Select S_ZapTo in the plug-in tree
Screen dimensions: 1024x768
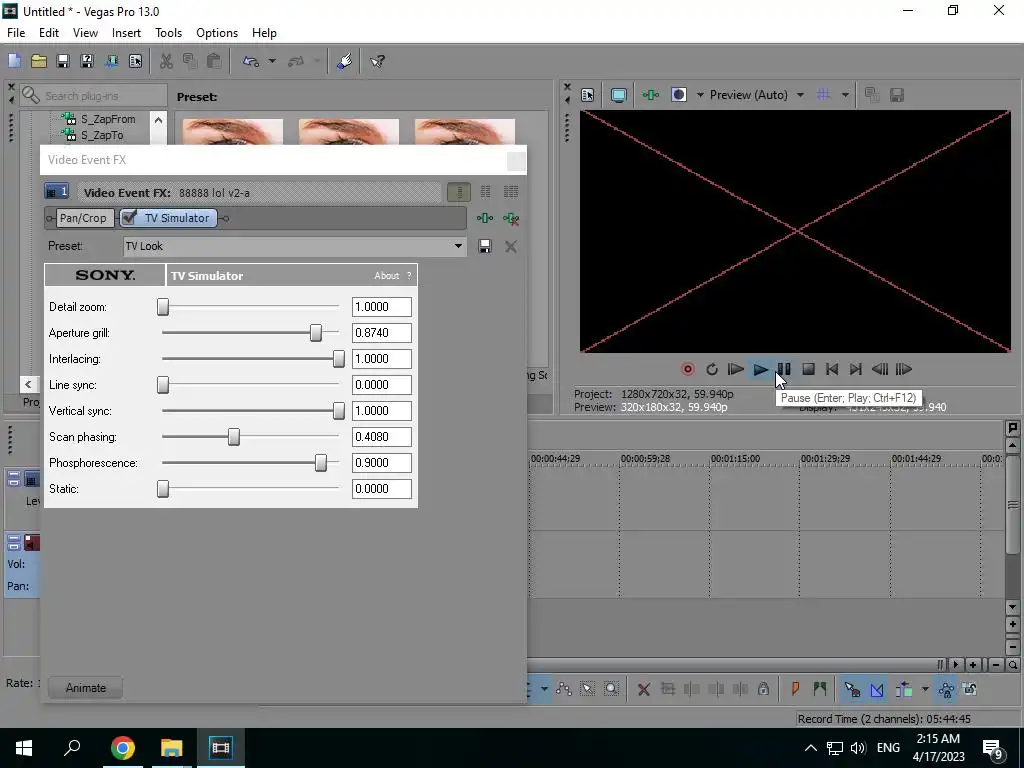point(101,135)
